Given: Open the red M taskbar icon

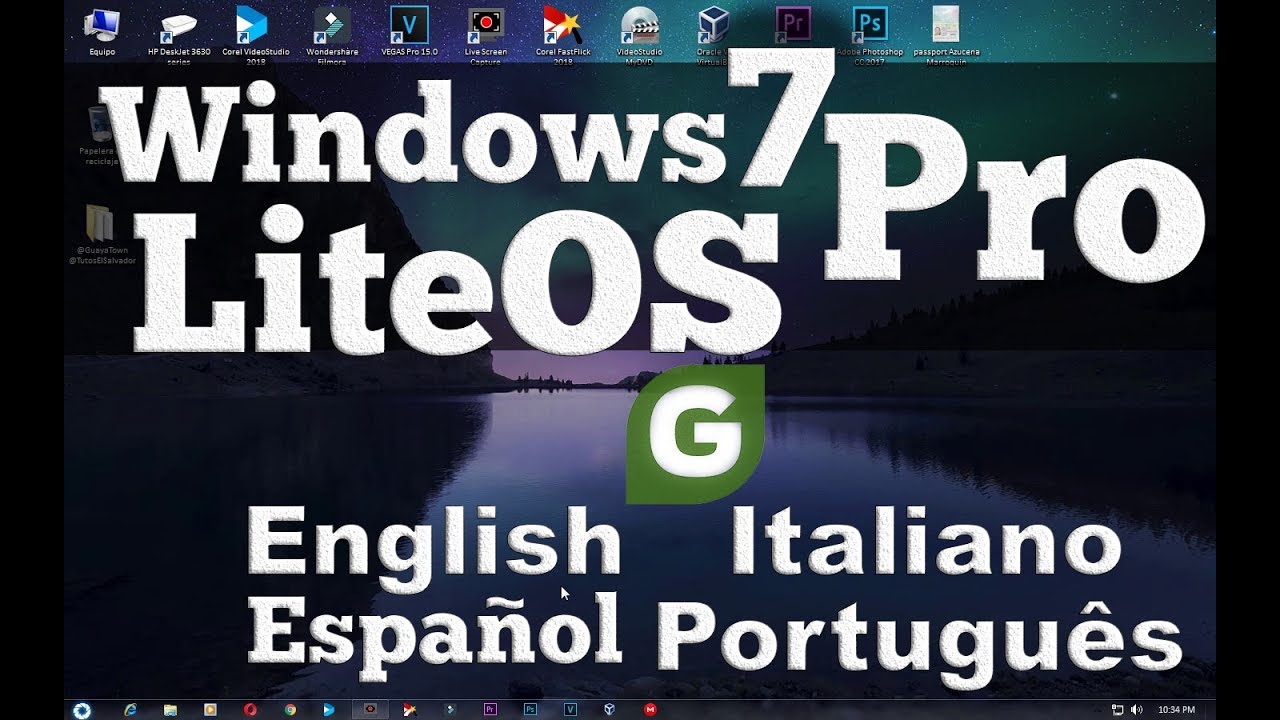Looking at the screenshot, I should pos(650,710).
